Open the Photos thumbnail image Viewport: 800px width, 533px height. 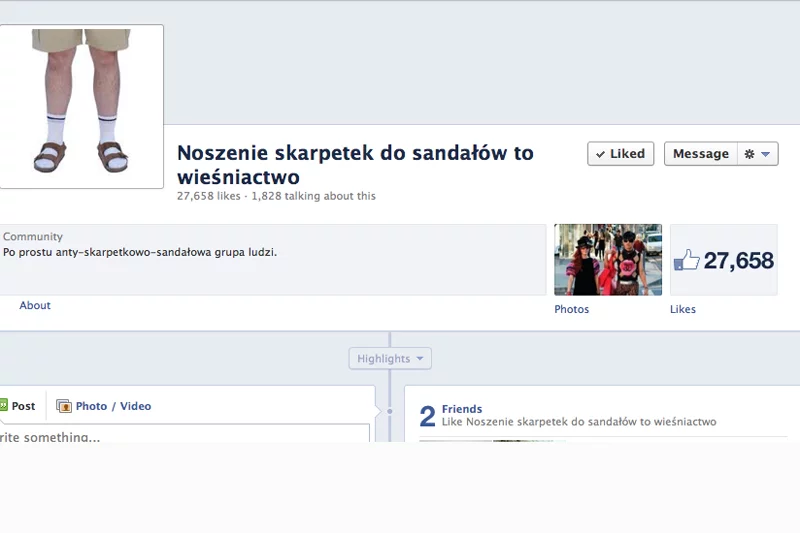(x=608, y=260)
